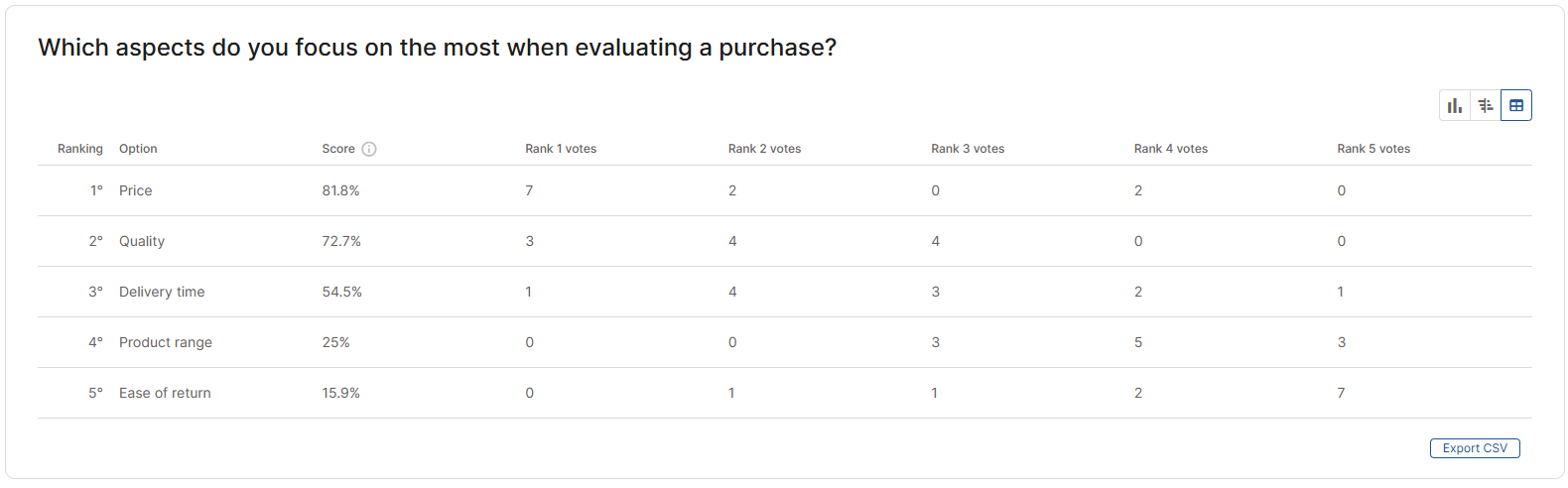Click the survey question title text
Image resolution: width=1568 pixels, height=488 pixels.
438,48
